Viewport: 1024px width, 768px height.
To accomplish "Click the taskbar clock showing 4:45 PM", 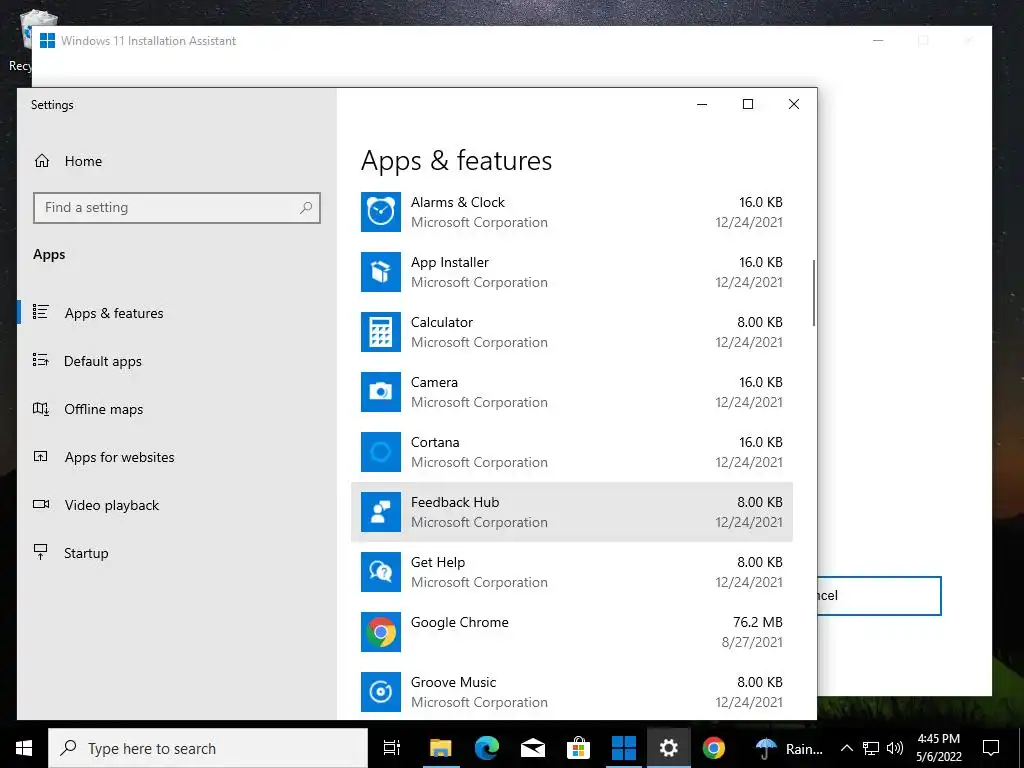I will coord(938,748).
